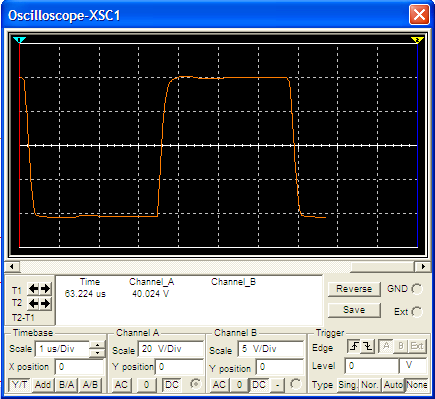The width and height of the screenshot is (435, 399).
Task: Set Channel A coupling to DC
Action: (172, 385)
